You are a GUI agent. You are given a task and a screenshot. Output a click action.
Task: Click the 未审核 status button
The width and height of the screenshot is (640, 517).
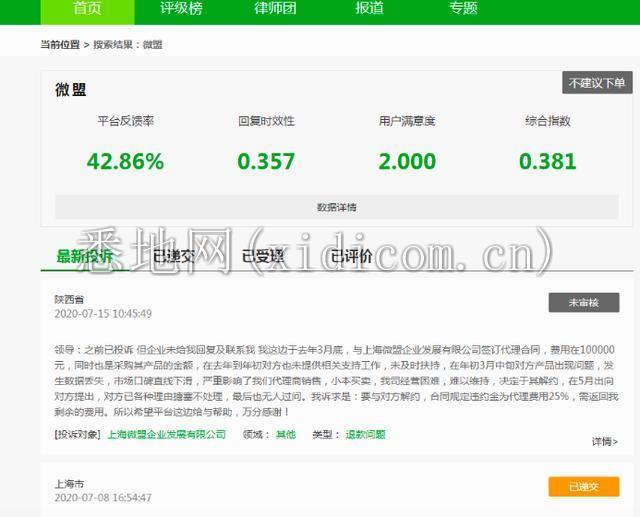coord(584,302)
